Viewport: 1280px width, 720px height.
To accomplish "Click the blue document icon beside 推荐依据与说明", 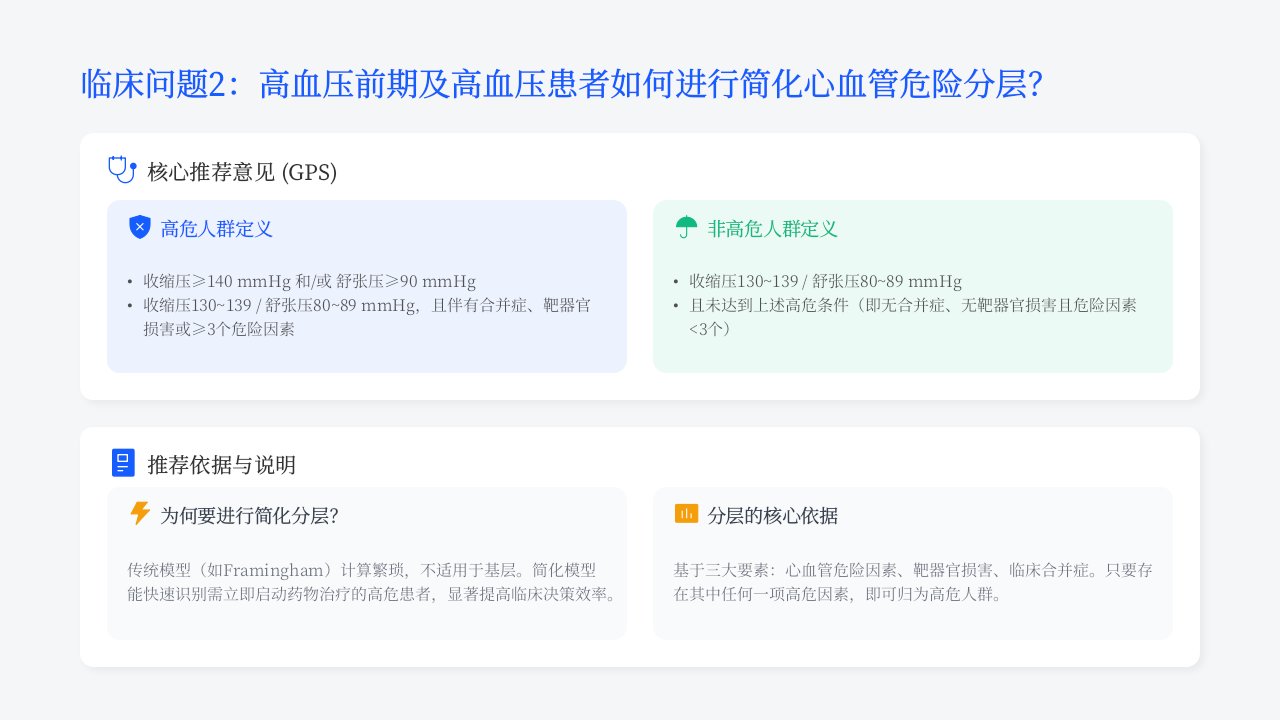I will click(x=123, y=463).
